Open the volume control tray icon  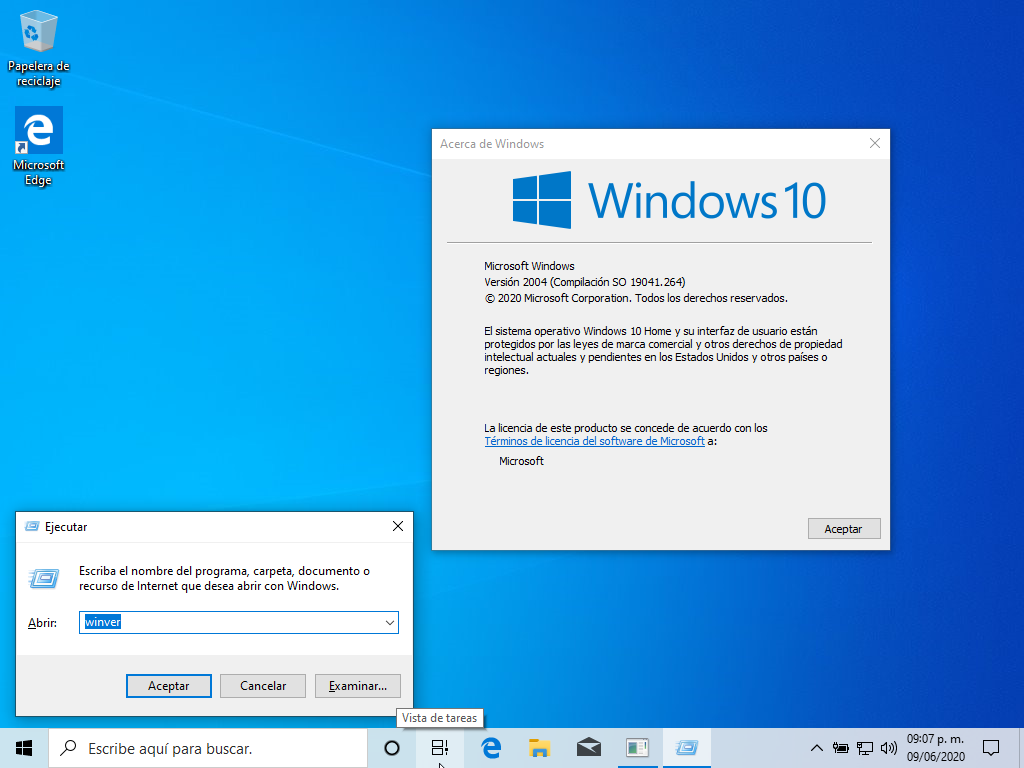(x=888, y=748)
